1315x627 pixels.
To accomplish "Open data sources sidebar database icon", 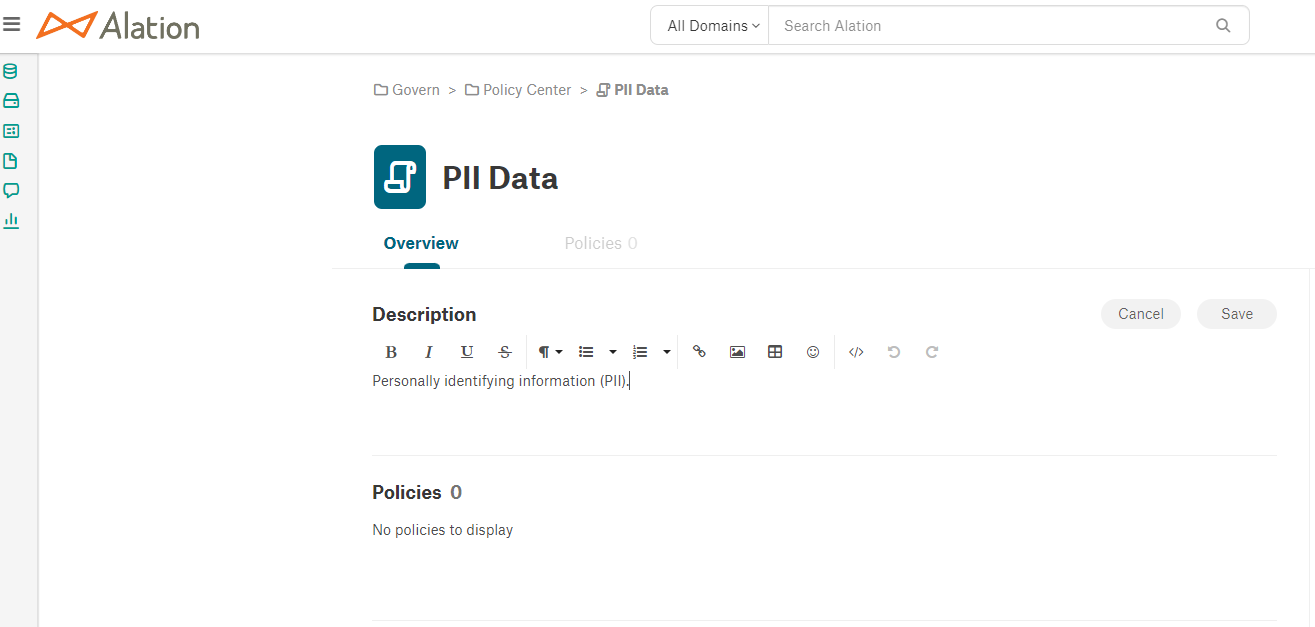I will (x=11, y=71).
